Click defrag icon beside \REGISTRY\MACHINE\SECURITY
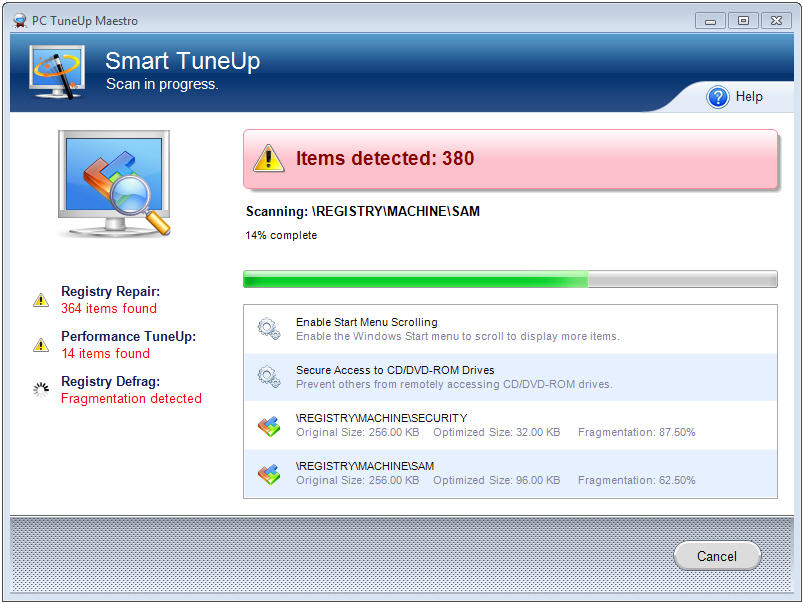This screenshot has width=803, height=603. [x=269, y=426]
